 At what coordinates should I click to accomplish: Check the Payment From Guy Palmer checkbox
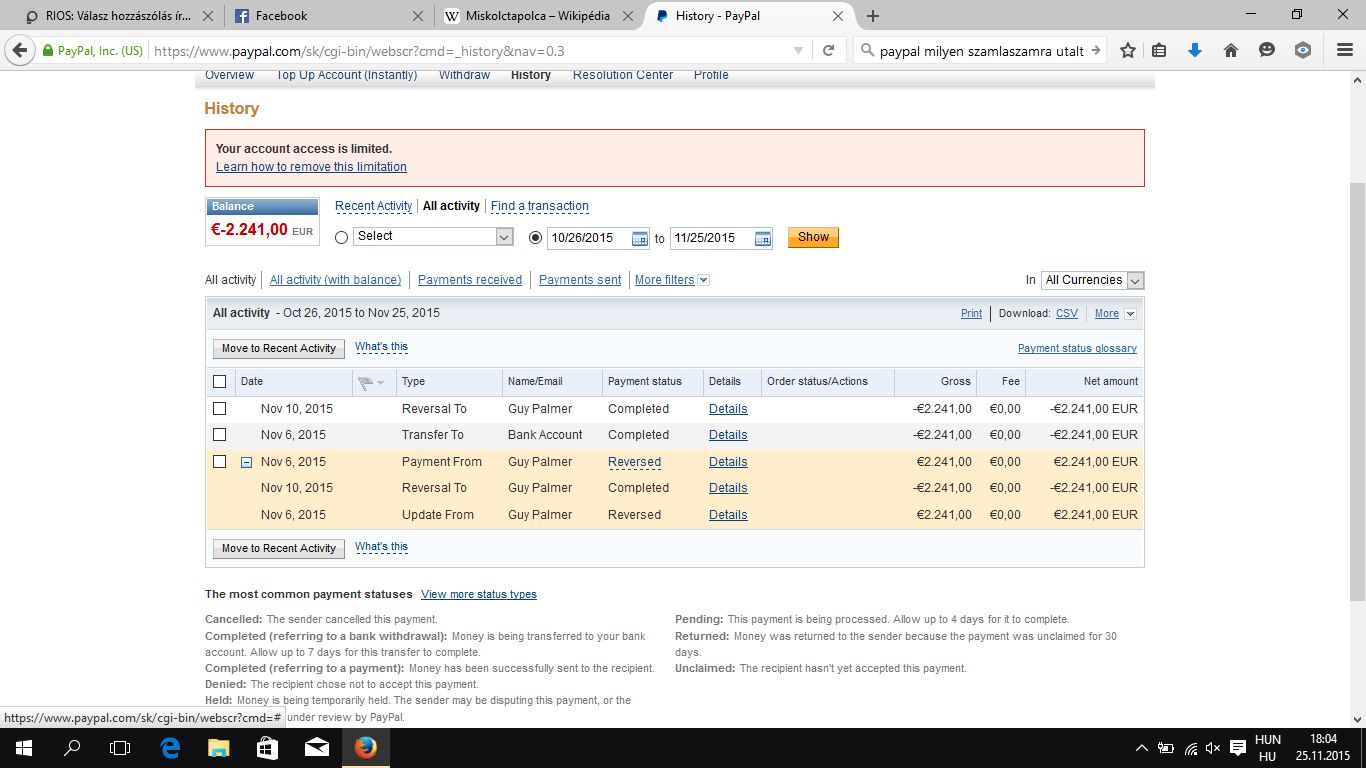[220, 461]
